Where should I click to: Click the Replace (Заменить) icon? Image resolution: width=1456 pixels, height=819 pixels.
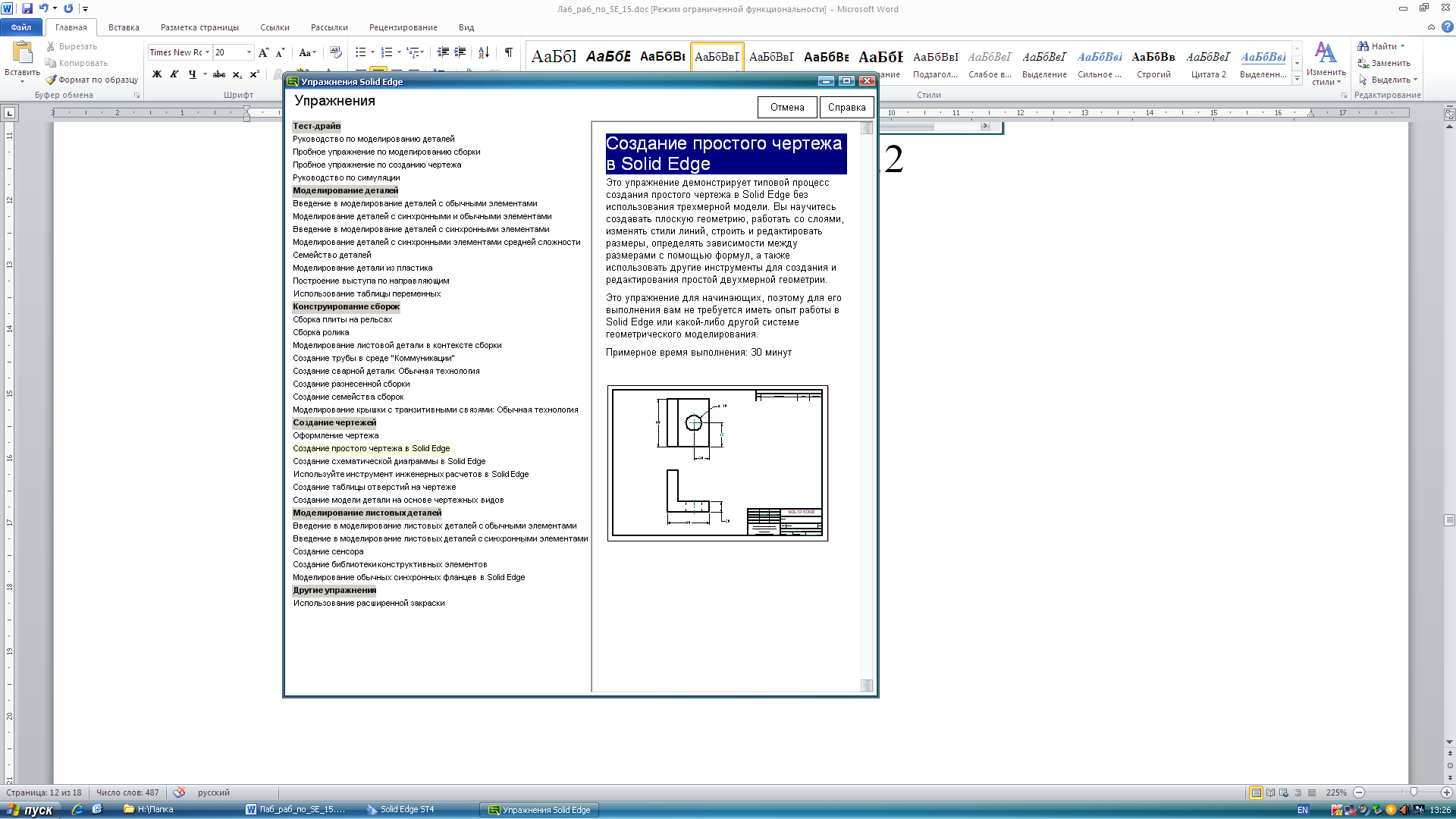(1363, 63)
